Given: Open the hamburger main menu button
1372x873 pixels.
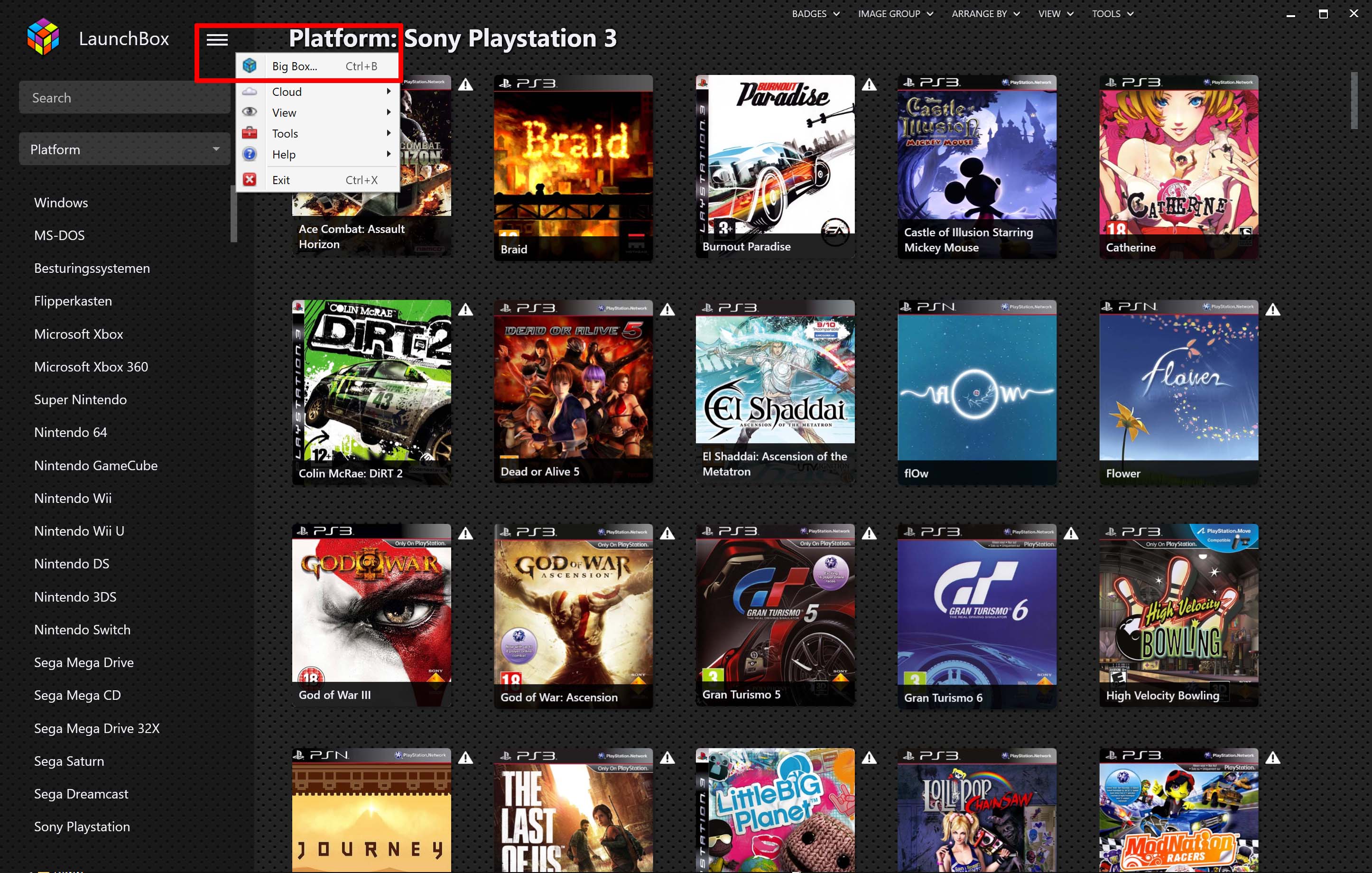Looking at the screenshot, I should coord(217,39).
